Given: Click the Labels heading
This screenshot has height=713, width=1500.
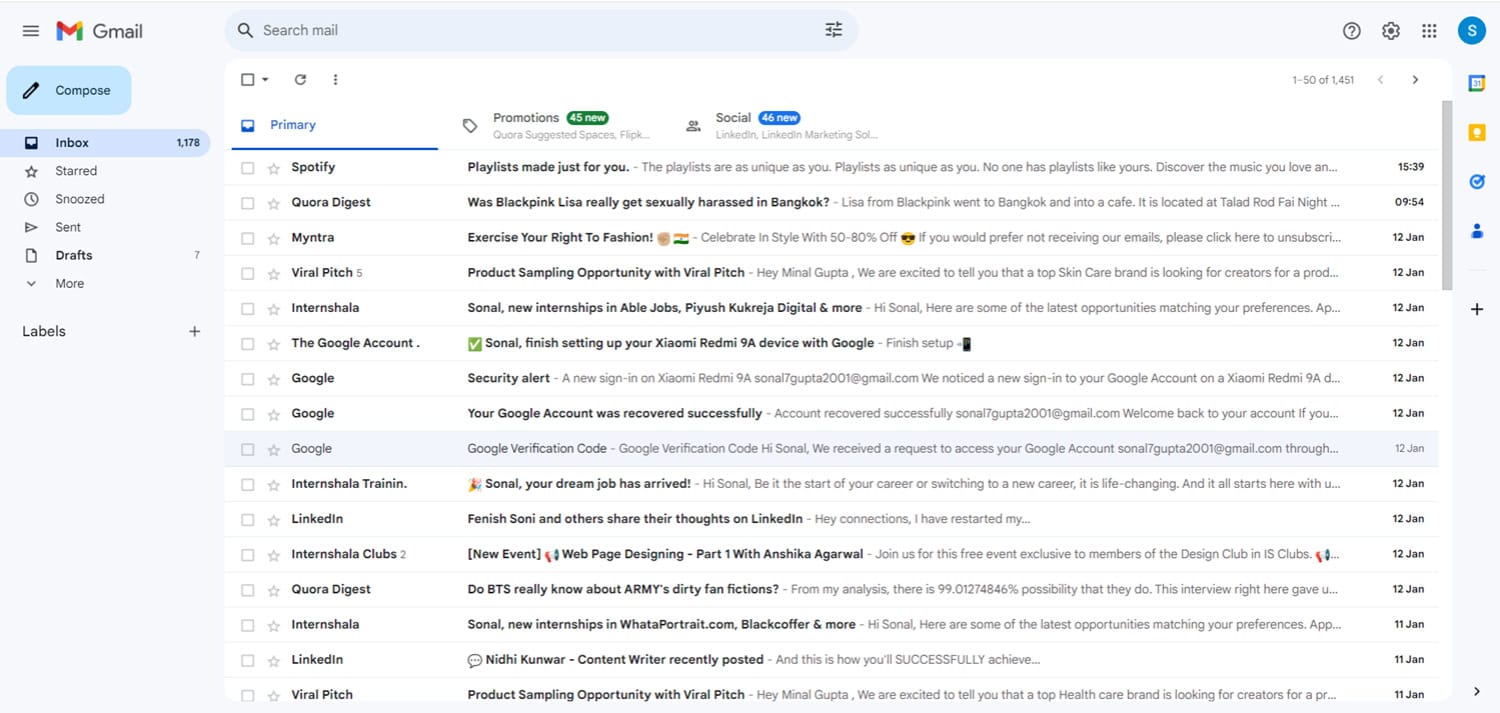Looking at the screenshot, I should [44, 331].
